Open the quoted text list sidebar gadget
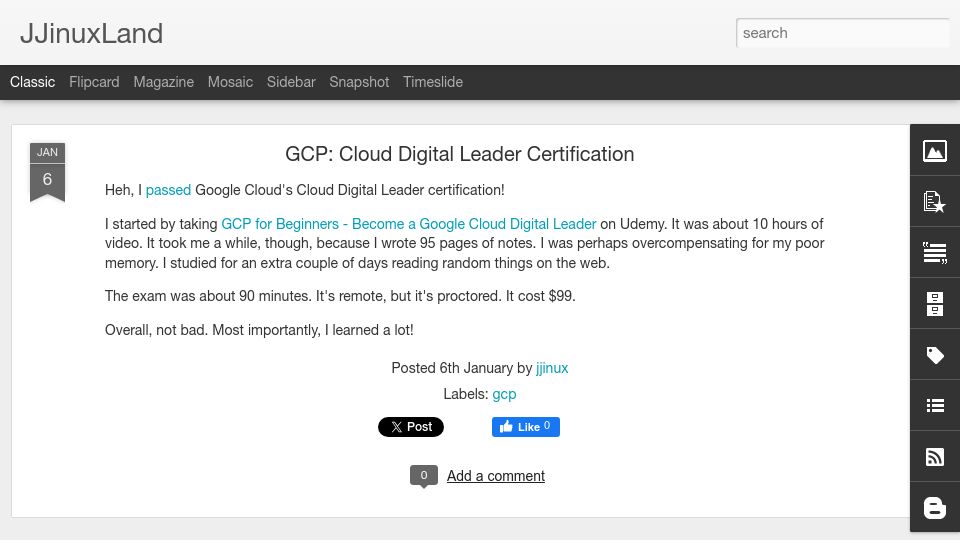Screen dimensions: 960x540 click(934, 252)
